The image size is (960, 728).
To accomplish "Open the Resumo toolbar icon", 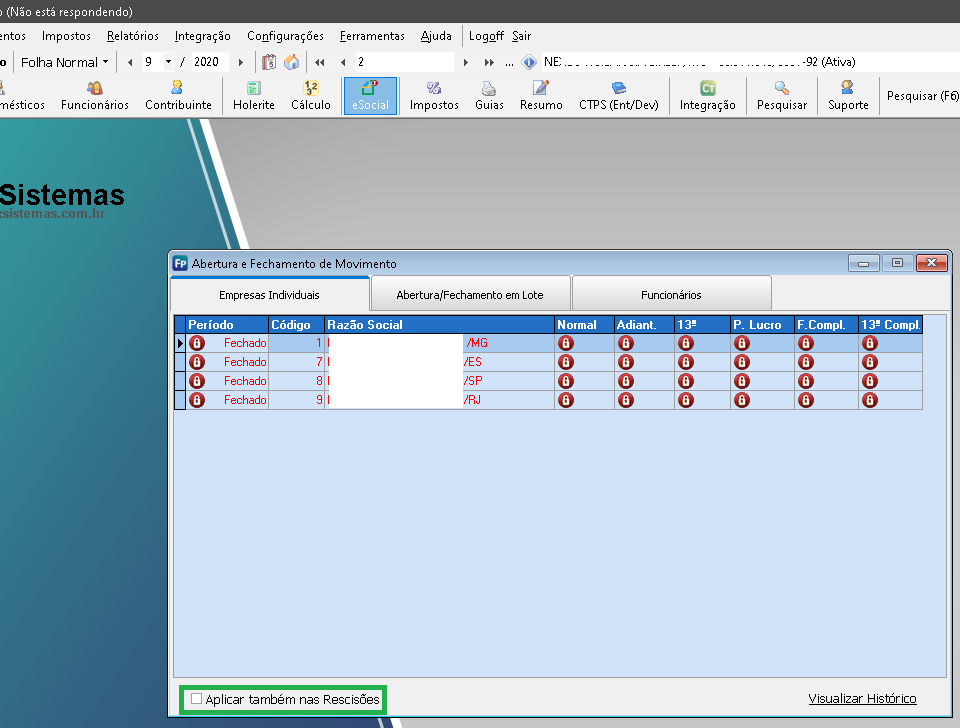I will (541, 96).
